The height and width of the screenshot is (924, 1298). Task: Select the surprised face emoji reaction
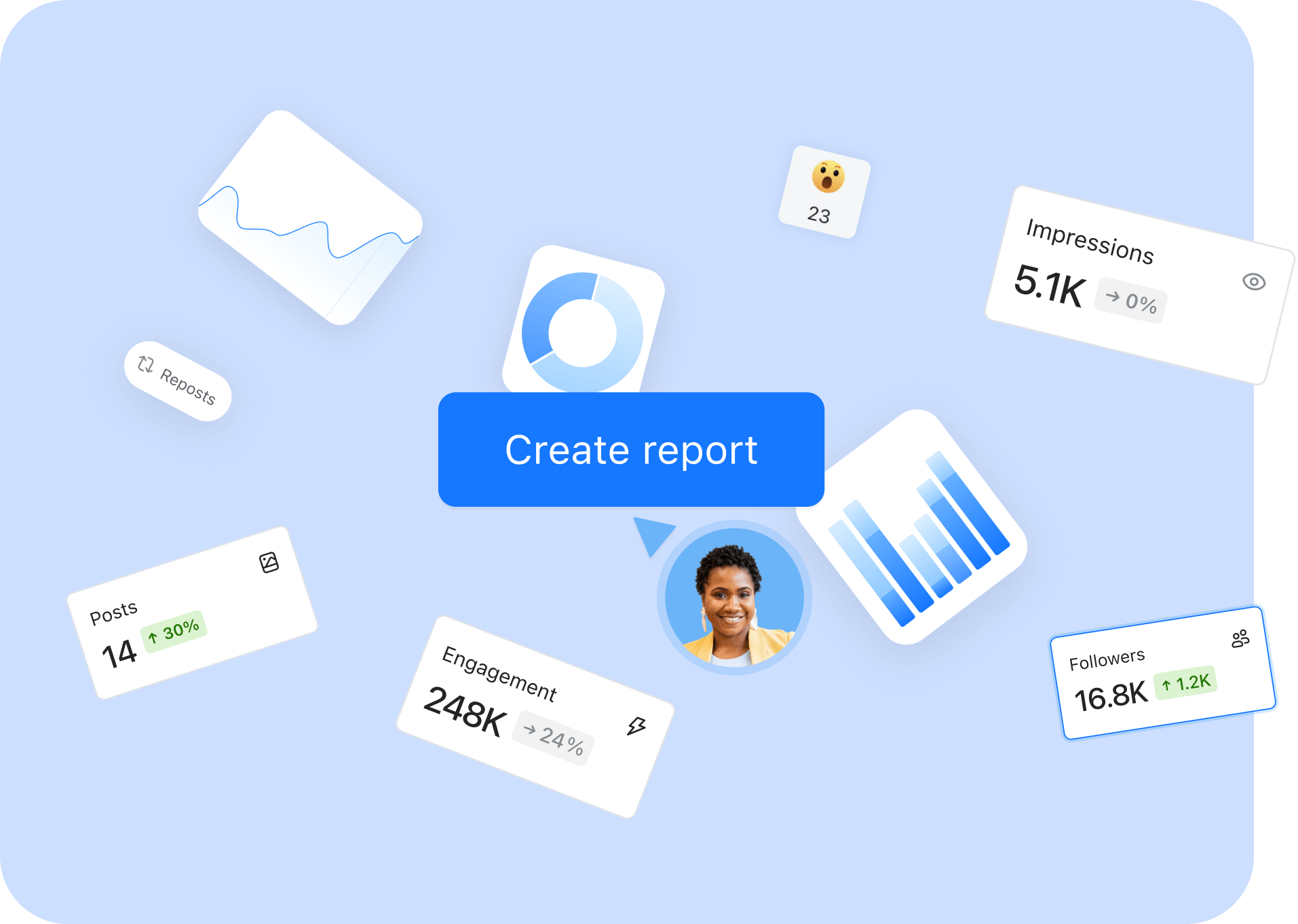point(828,177)
